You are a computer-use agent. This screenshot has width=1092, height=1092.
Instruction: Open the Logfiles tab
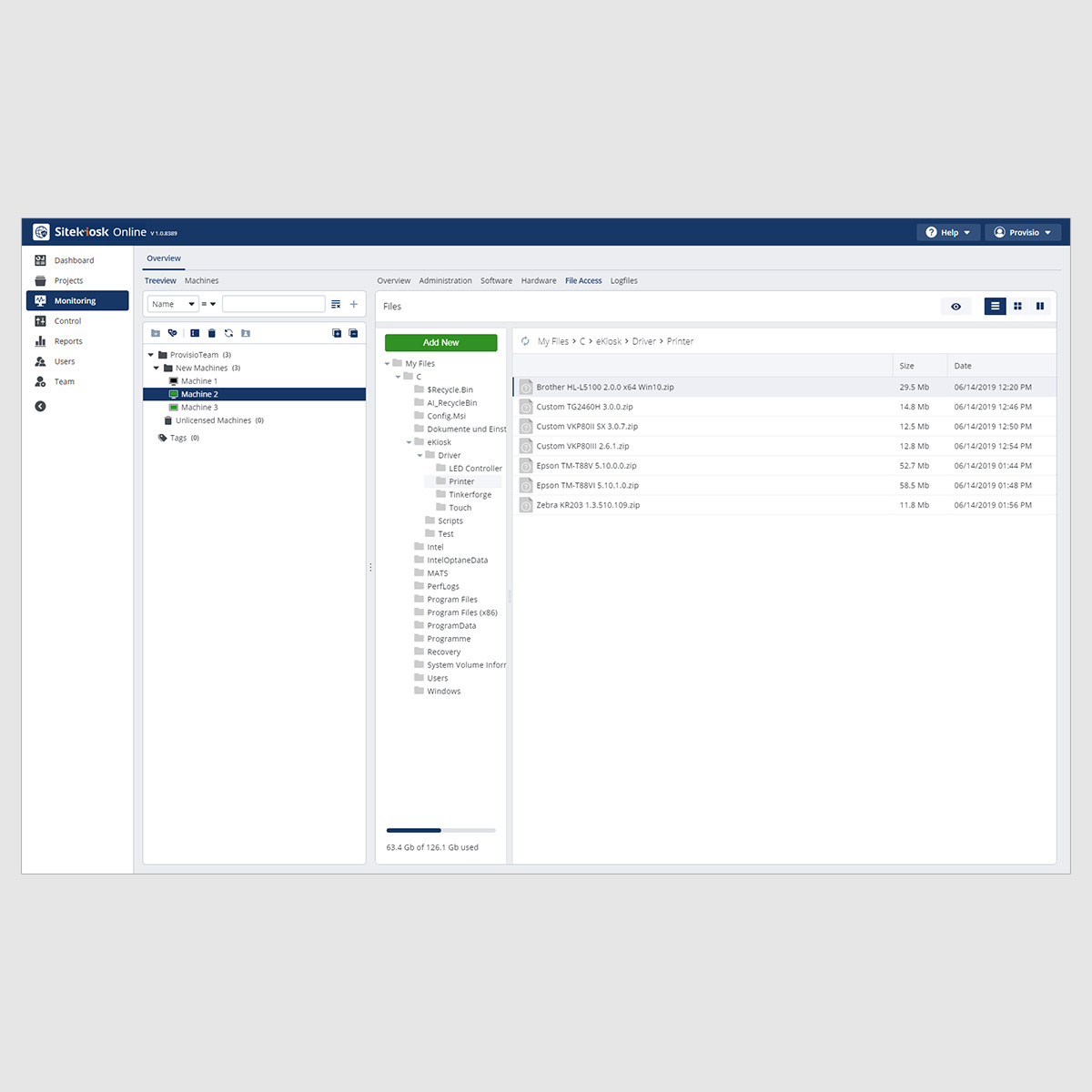point(623,280)
